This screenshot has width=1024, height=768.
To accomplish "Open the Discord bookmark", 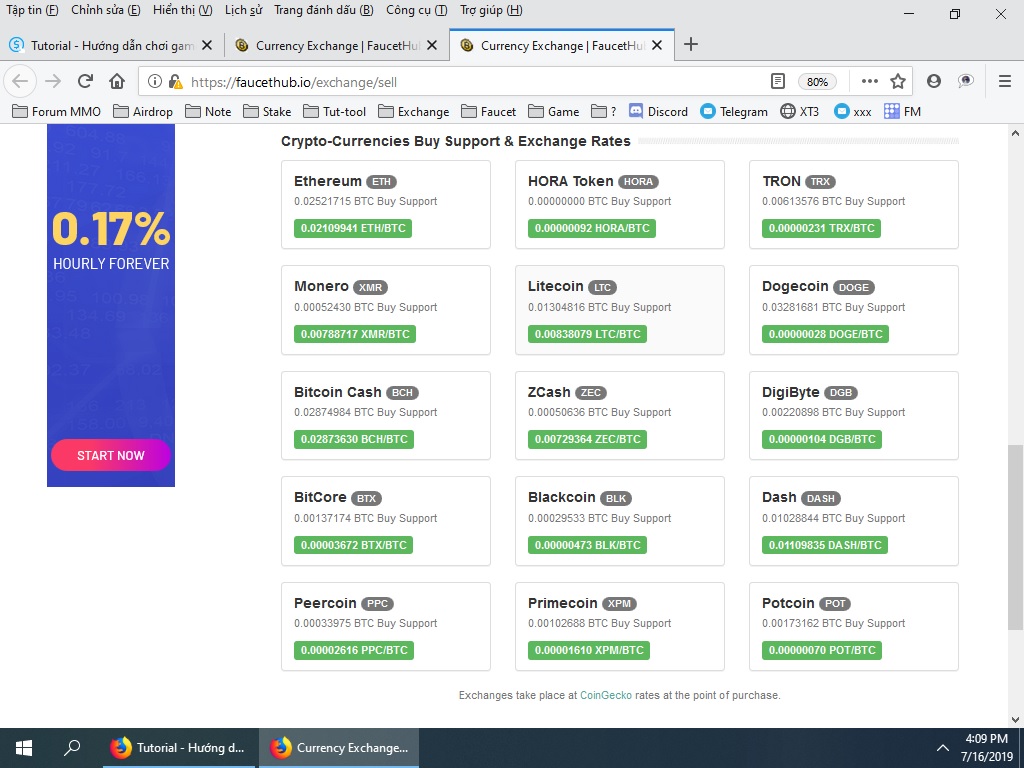I will tap(658, 111).
